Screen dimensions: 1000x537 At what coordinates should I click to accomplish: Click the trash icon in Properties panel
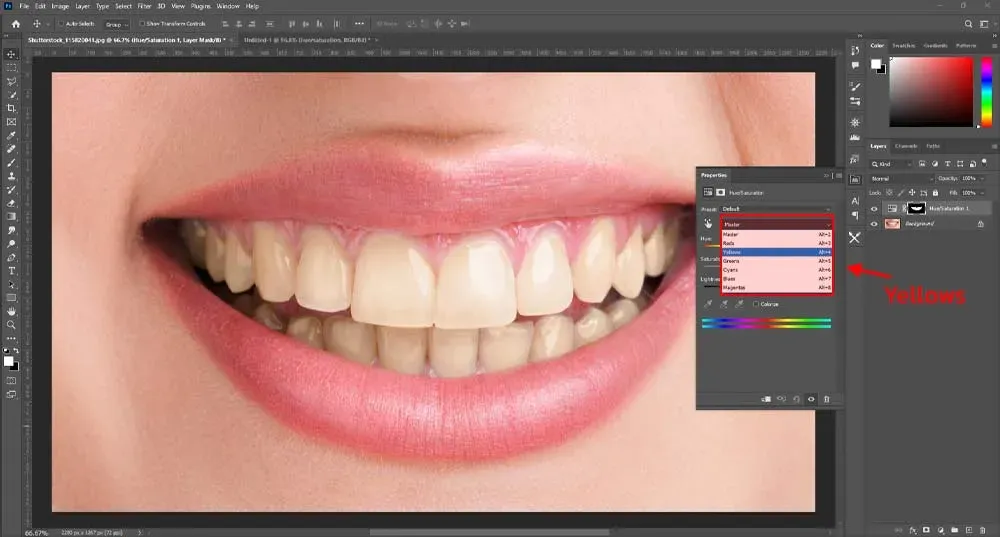tap(827, 399)
